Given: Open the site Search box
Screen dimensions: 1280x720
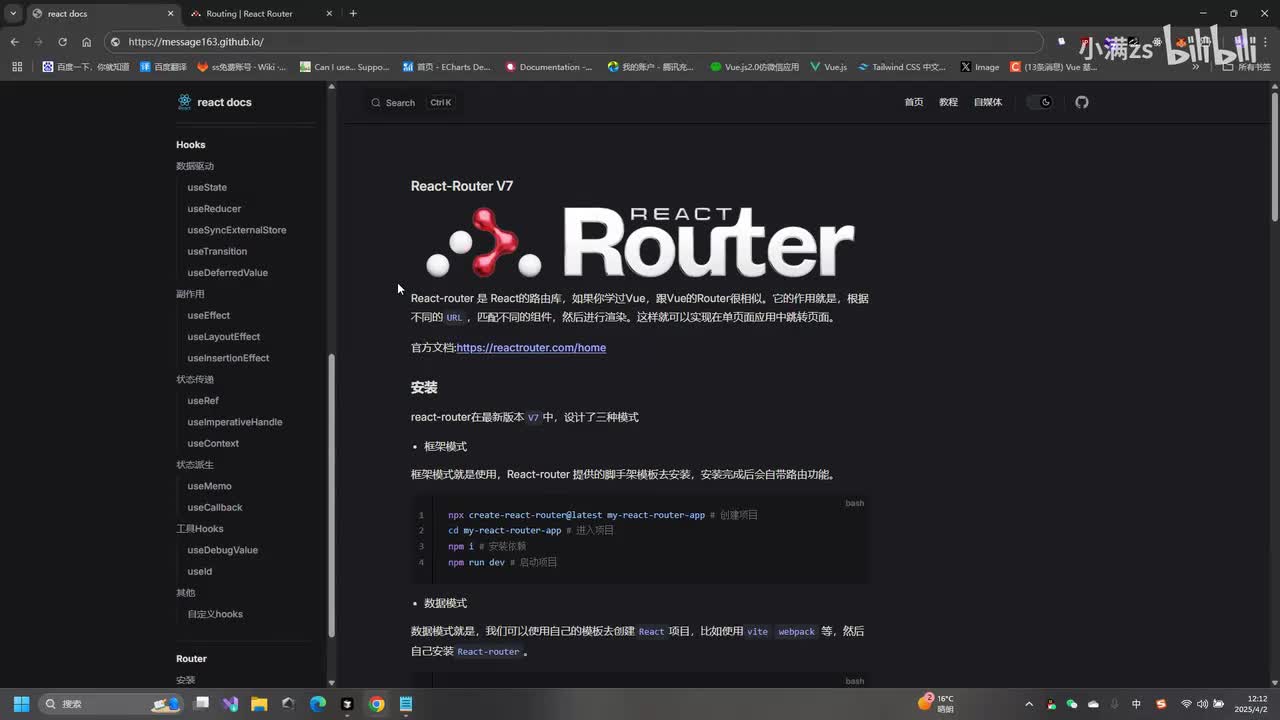Looking at the screenshot, I should tap(412, 102).
